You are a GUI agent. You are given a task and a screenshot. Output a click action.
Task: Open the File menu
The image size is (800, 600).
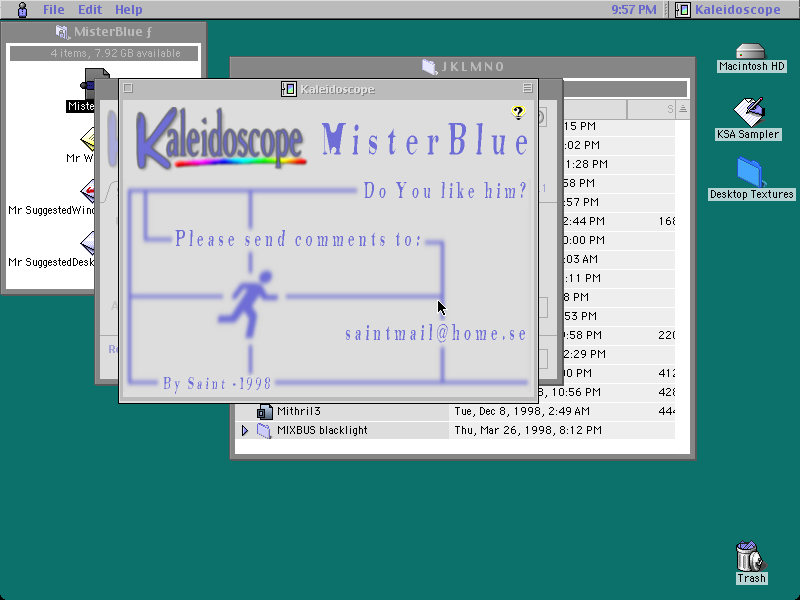click(x=54, y=10)
